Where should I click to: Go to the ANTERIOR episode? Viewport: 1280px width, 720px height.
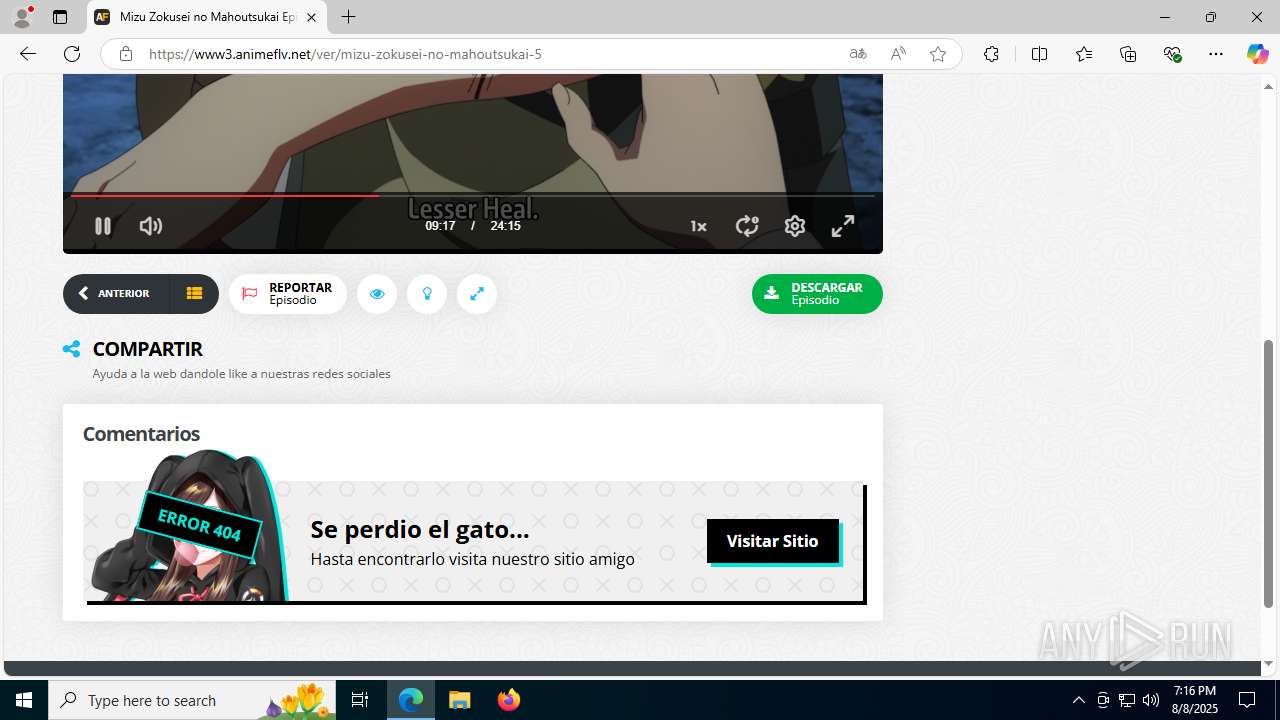[116, 294]
